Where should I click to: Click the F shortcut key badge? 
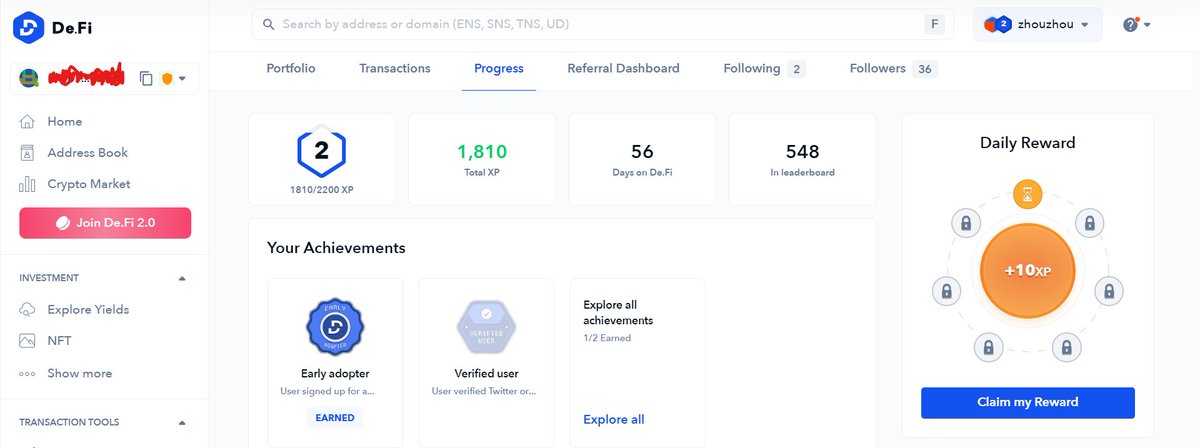935,24
